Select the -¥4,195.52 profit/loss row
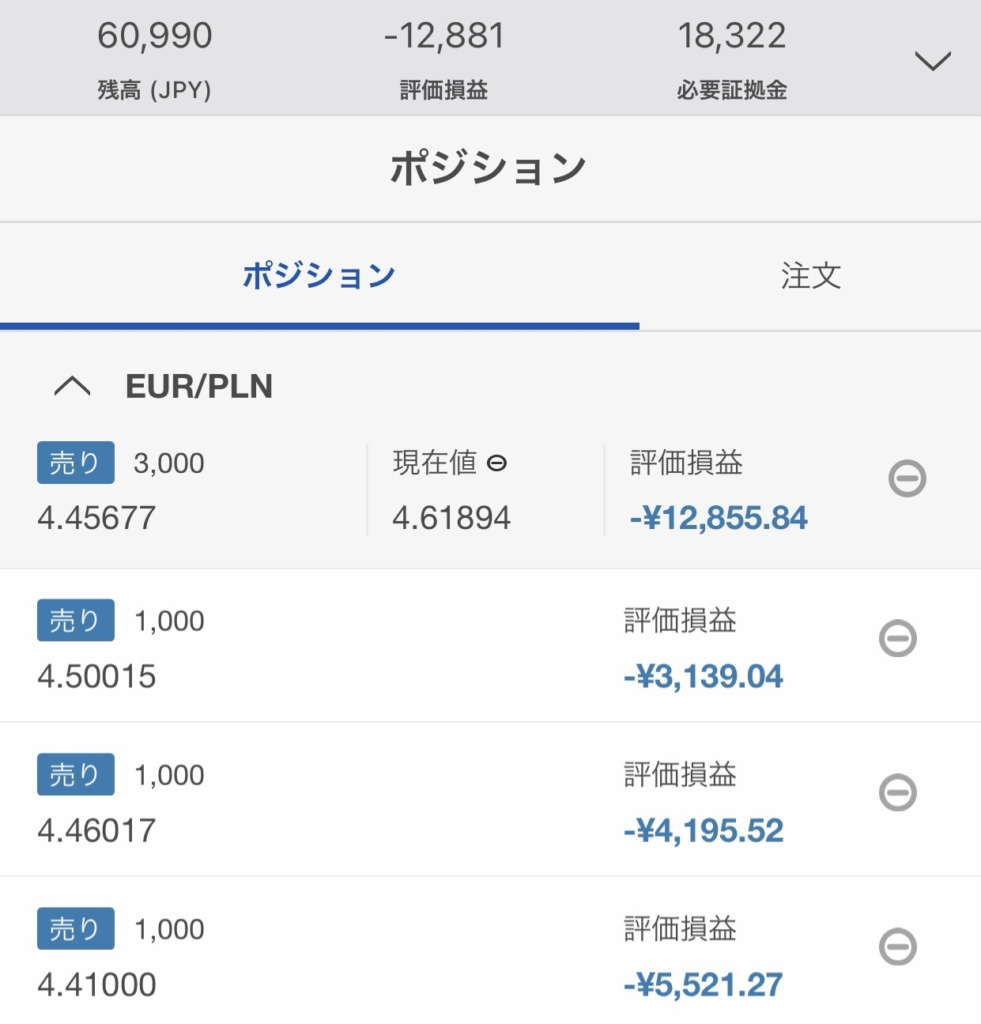This screenshot has width=981, height=1024. [490, 800]
